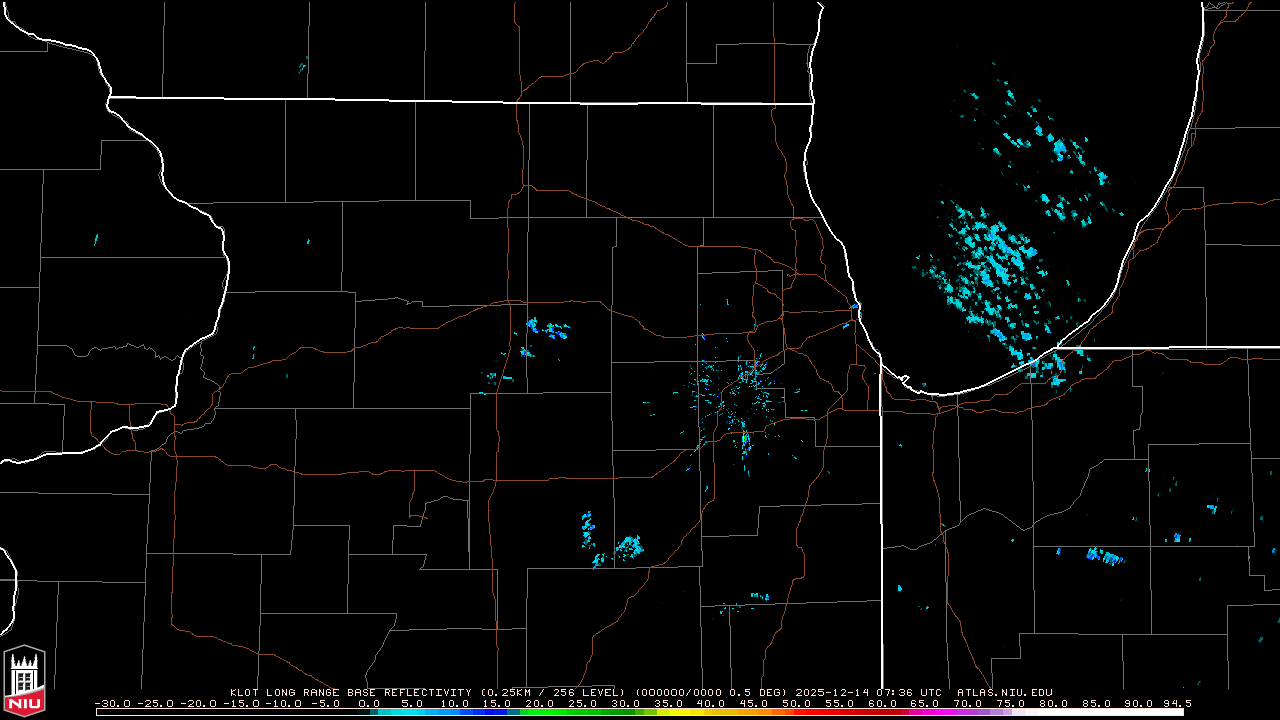The image size is (1280, 720).
Task: Click the -30.0 label on the scale
Action: coord(110,703)
